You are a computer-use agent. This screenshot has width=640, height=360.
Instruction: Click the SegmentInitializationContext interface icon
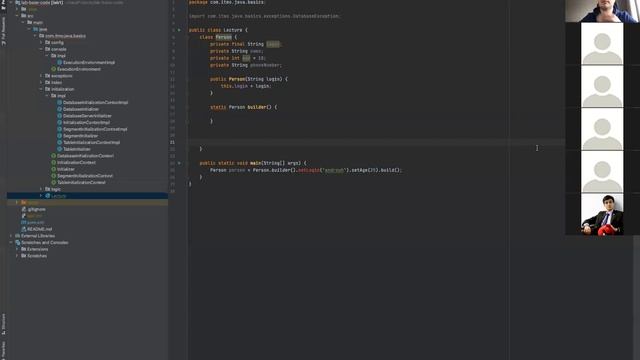(53, 176)
